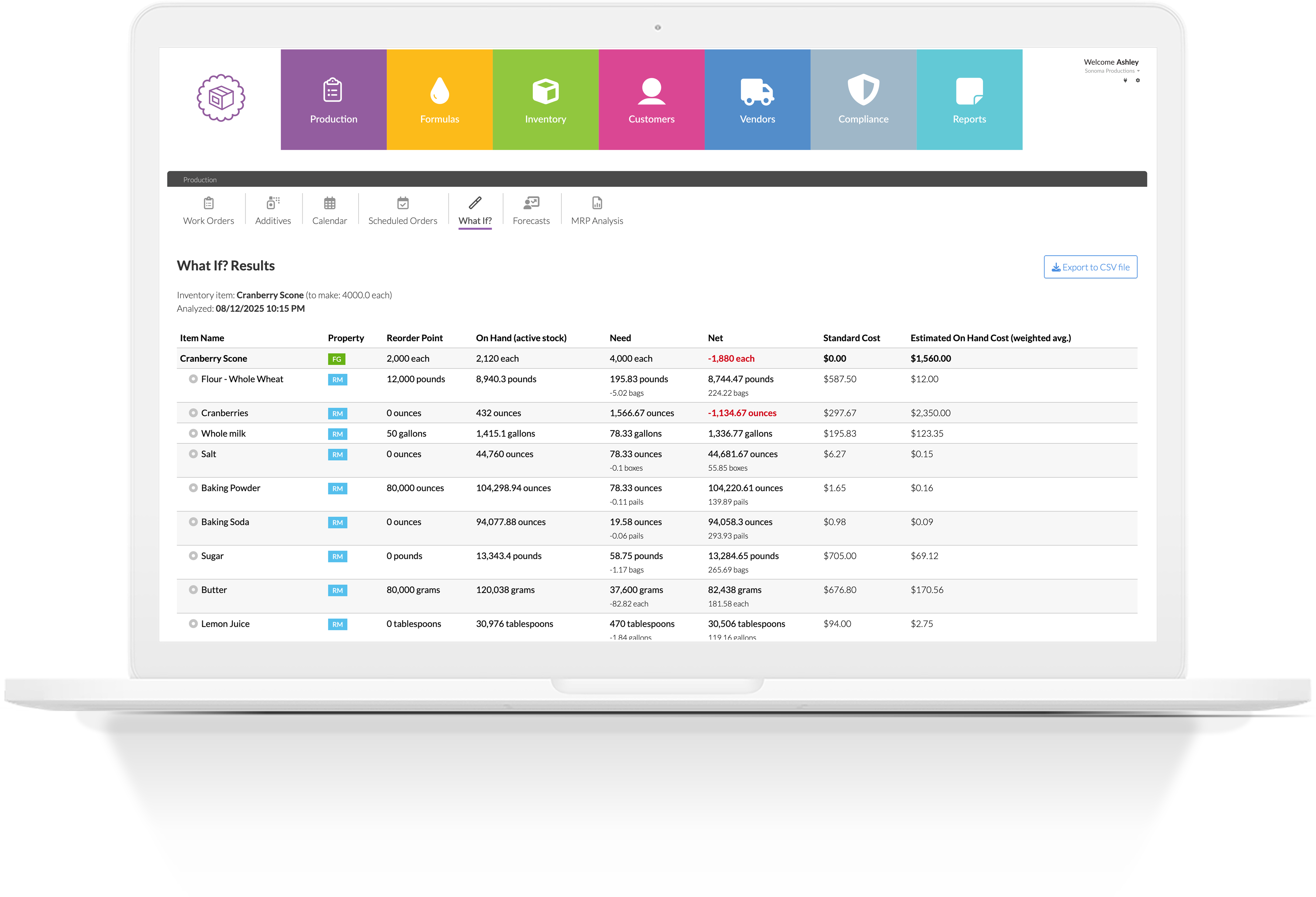Image resolution: width=1316 pixels, height=897 pixels.
Task: Open the Reports note tile
Action: [x=969, y=100]
